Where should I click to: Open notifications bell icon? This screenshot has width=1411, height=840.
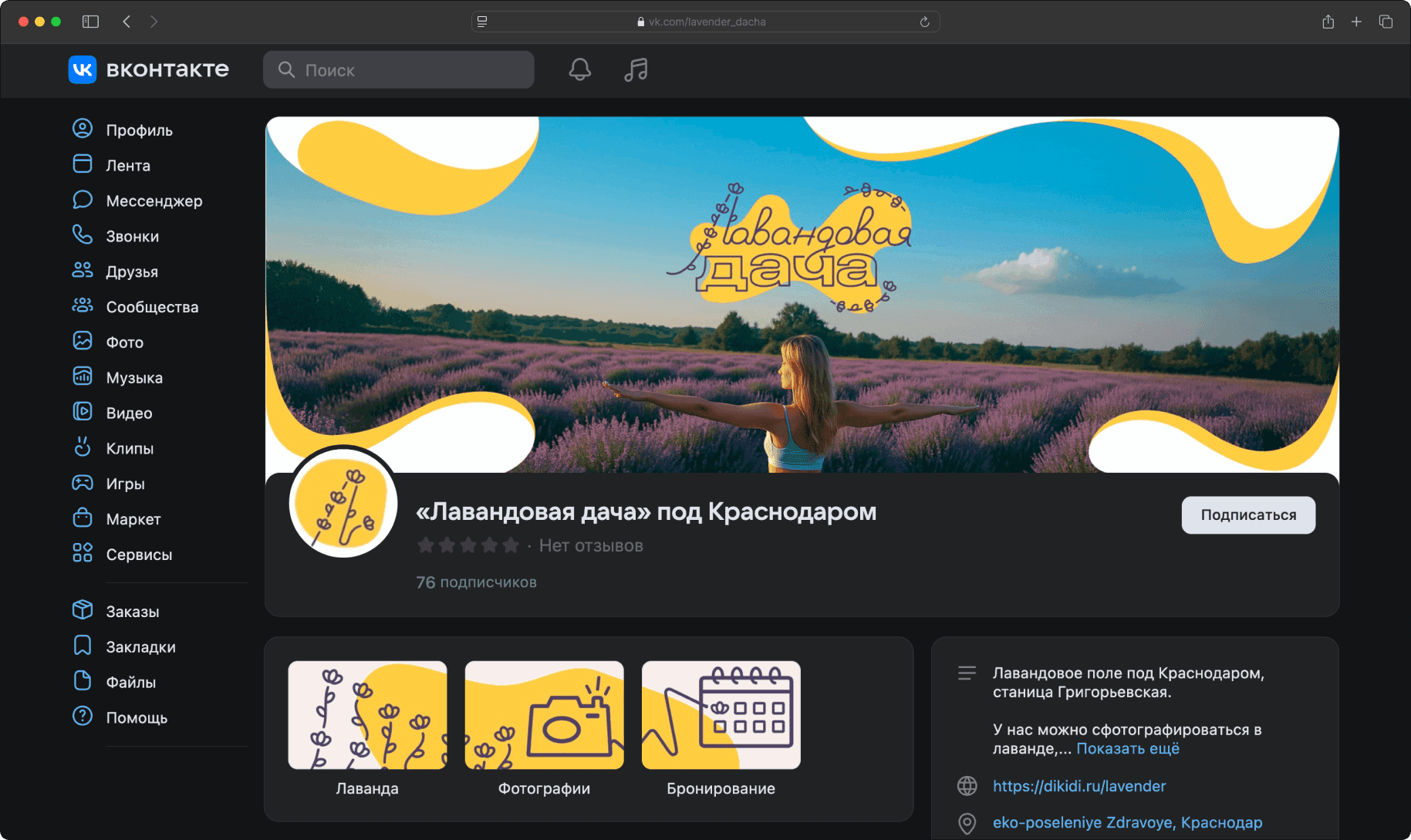coord(579,70)
